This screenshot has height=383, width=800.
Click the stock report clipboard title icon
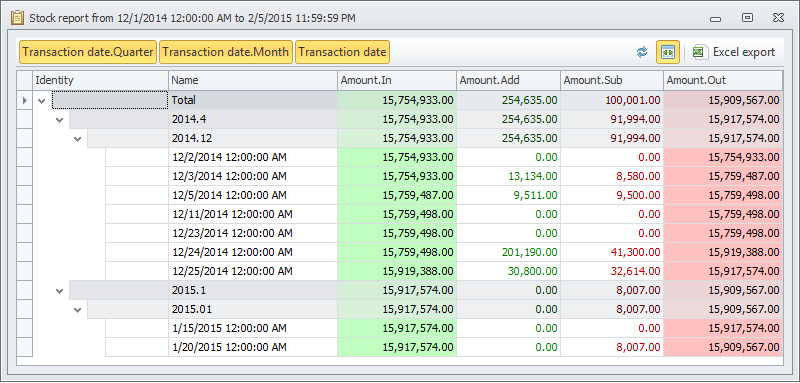point(17,18)
